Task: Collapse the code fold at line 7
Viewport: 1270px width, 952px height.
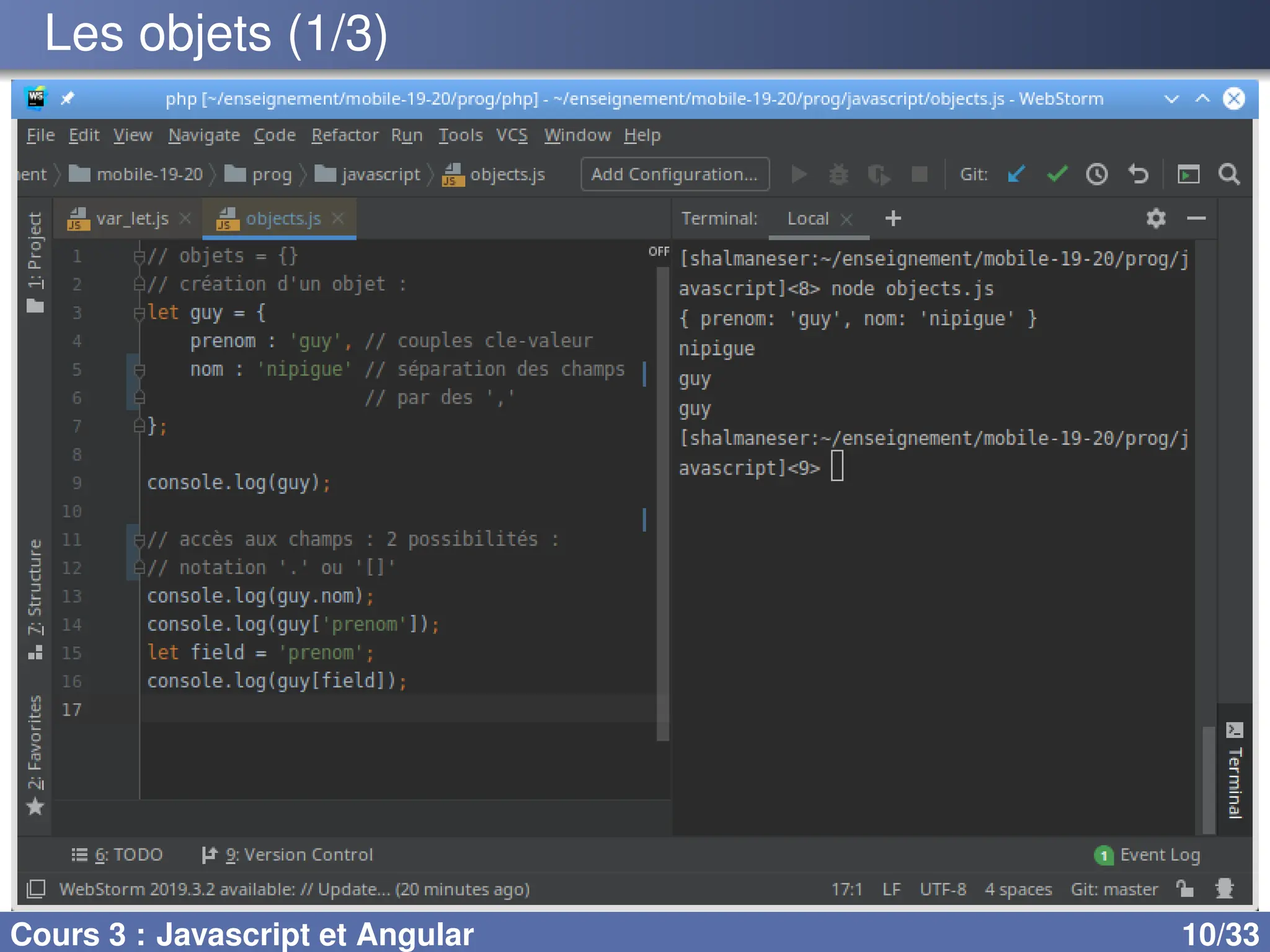Action: pos(139,426)
